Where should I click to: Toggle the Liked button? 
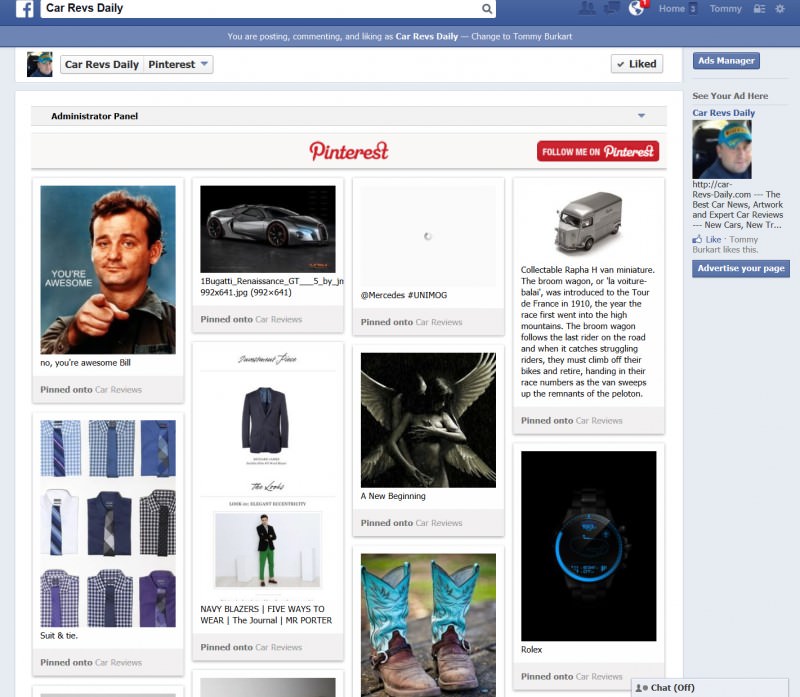637,64
